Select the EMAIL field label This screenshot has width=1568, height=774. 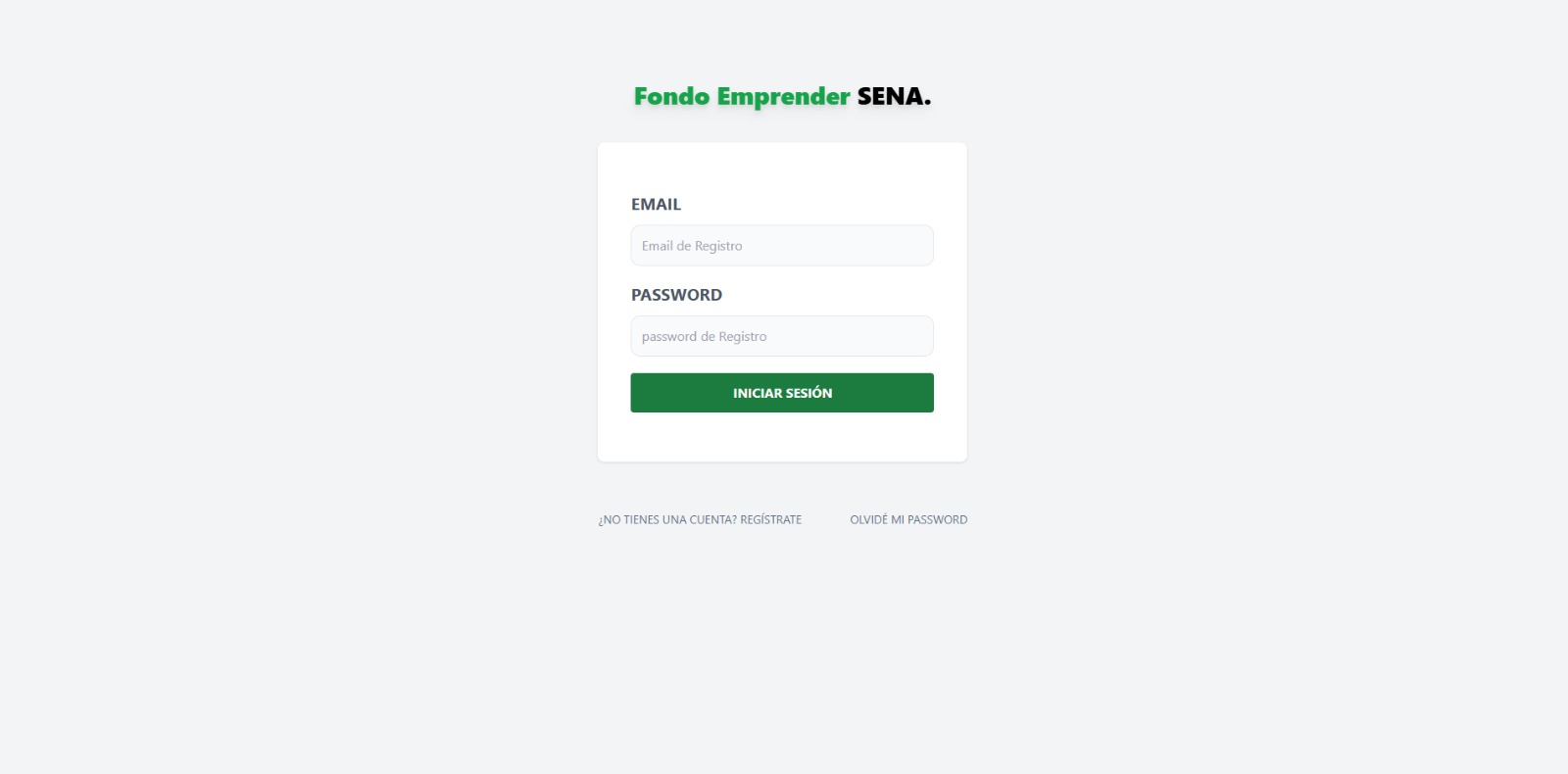click(x=656, y=204)
